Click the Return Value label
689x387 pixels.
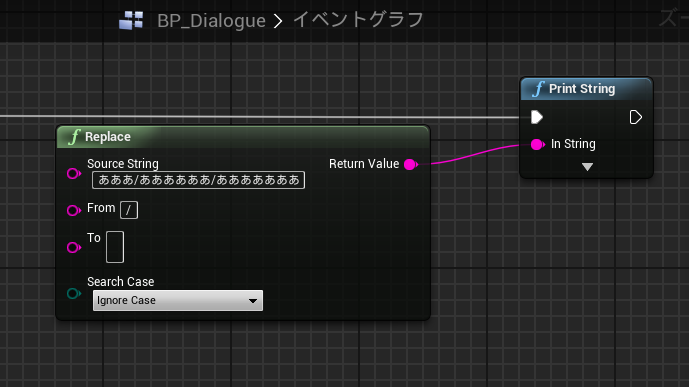pyautogui.click(x=364, y=164)
